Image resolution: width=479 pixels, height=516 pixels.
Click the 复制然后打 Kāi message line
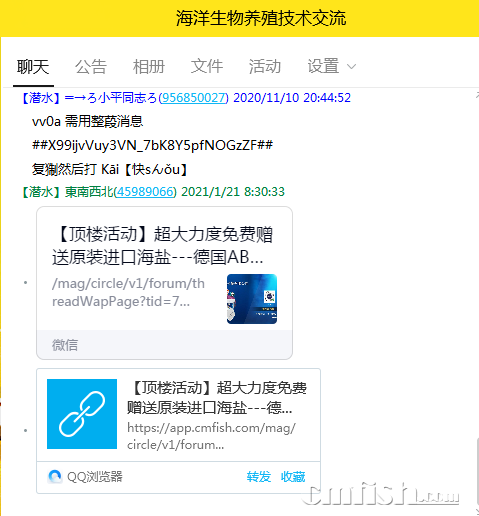pos(109,169)
